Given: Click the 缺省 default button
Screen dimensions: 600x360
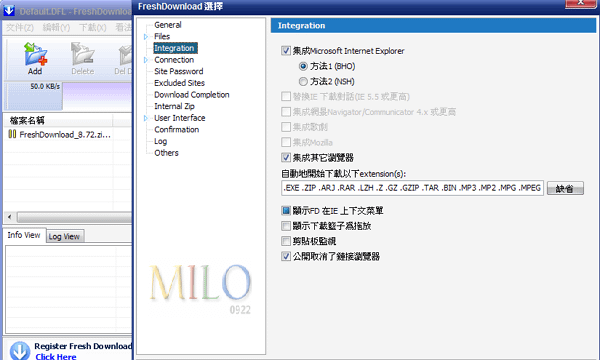Looking at the screenshot, I should click(565, 188).
